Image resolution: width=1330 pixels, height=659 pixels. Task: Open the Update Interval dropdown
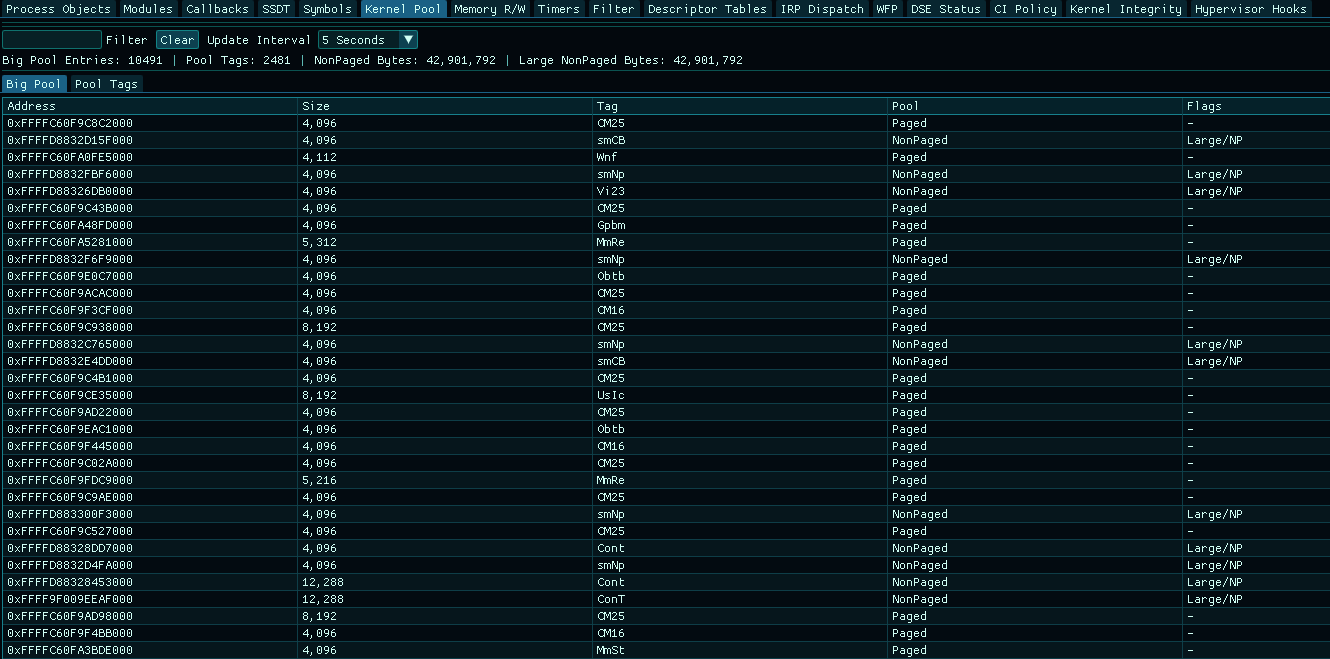tap(368, 40)
